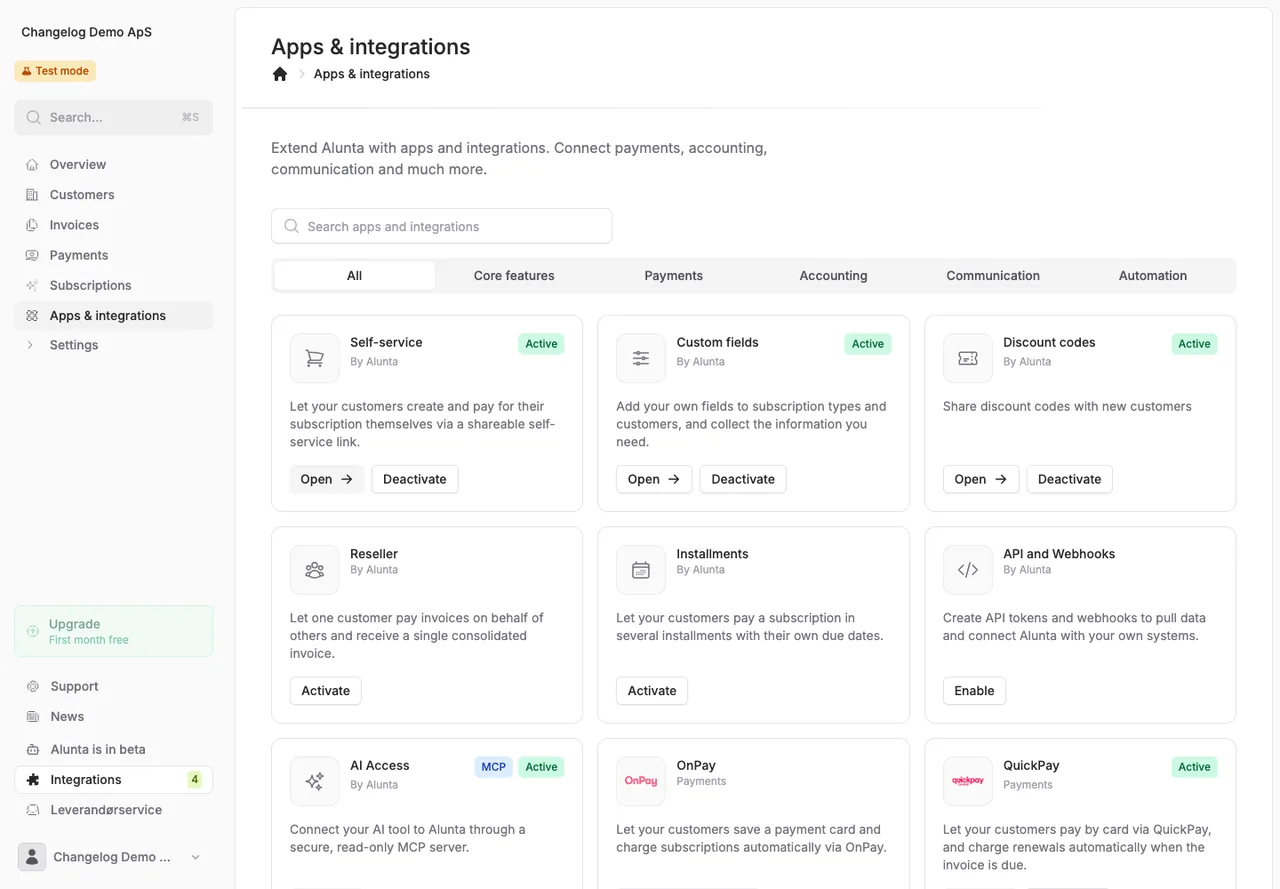
Task: Enable API and Webhooks
Action: point(974,691)
